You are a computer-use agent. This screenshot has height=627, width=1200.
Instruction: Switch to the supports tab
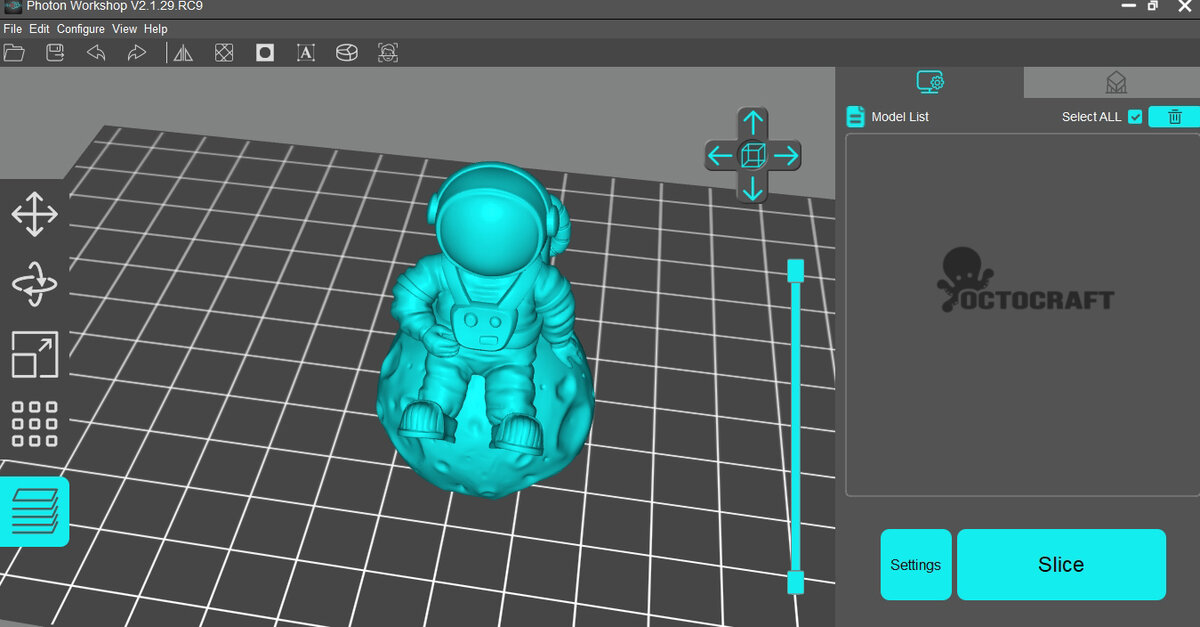[1116, 82]
